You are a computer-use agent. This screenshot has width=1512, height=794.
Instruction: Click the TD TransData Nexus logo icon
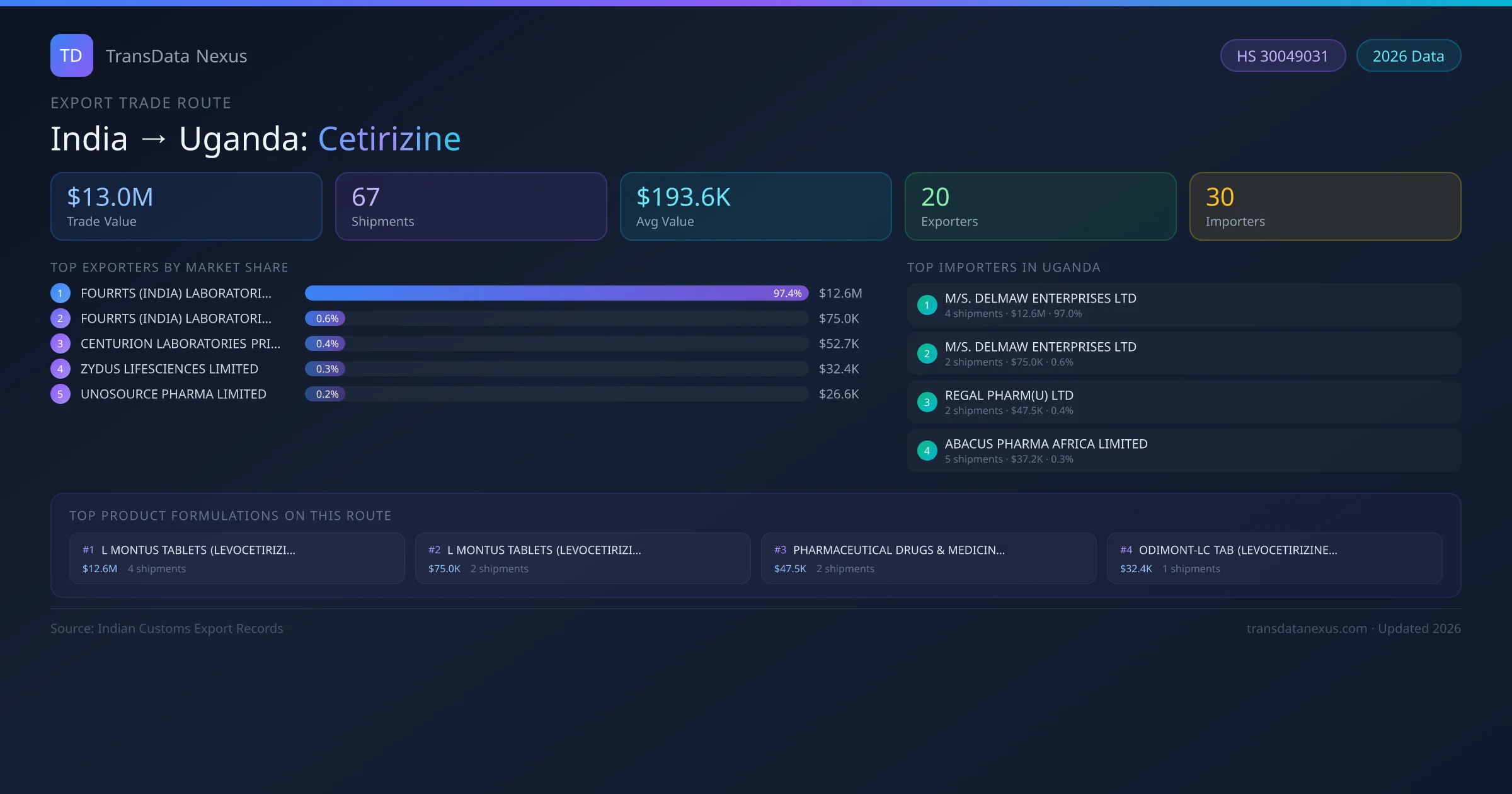click(71, 55)
